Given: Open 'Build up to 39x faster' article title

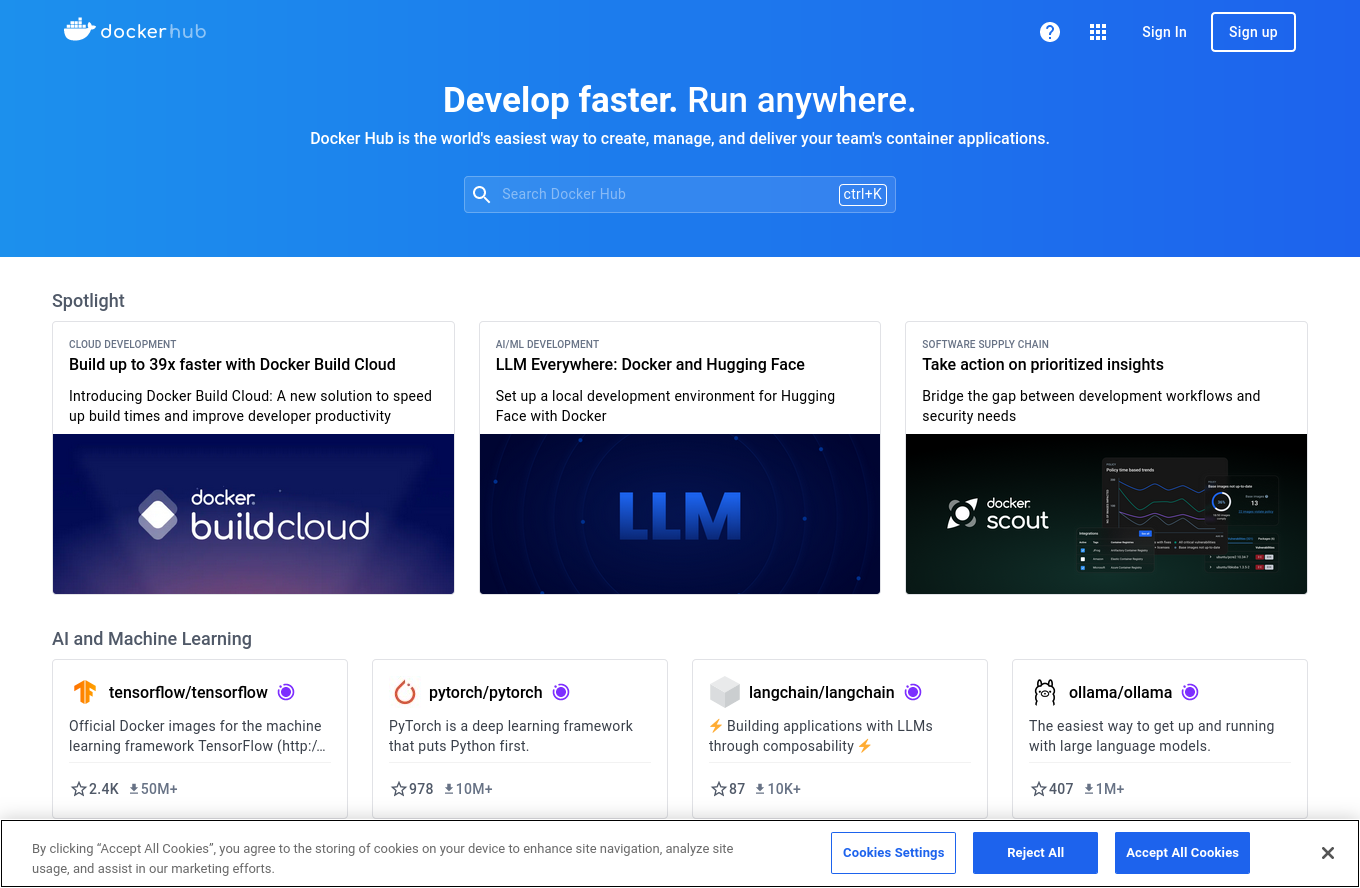Looking at the screenshot, I should click(232, 365).
